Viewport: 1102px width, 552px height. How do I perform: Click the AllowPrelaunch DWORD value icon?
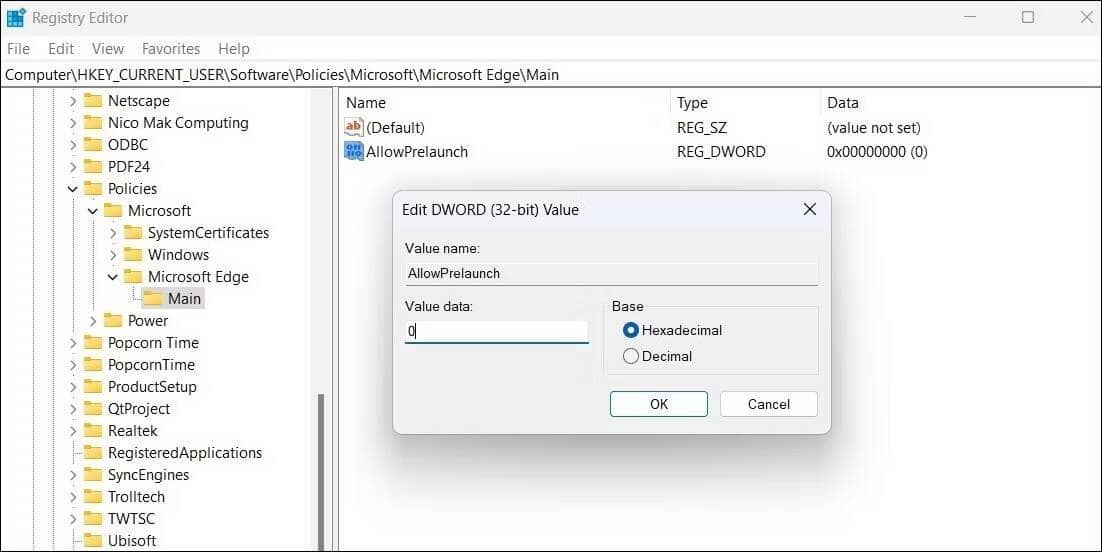point(354,151)
